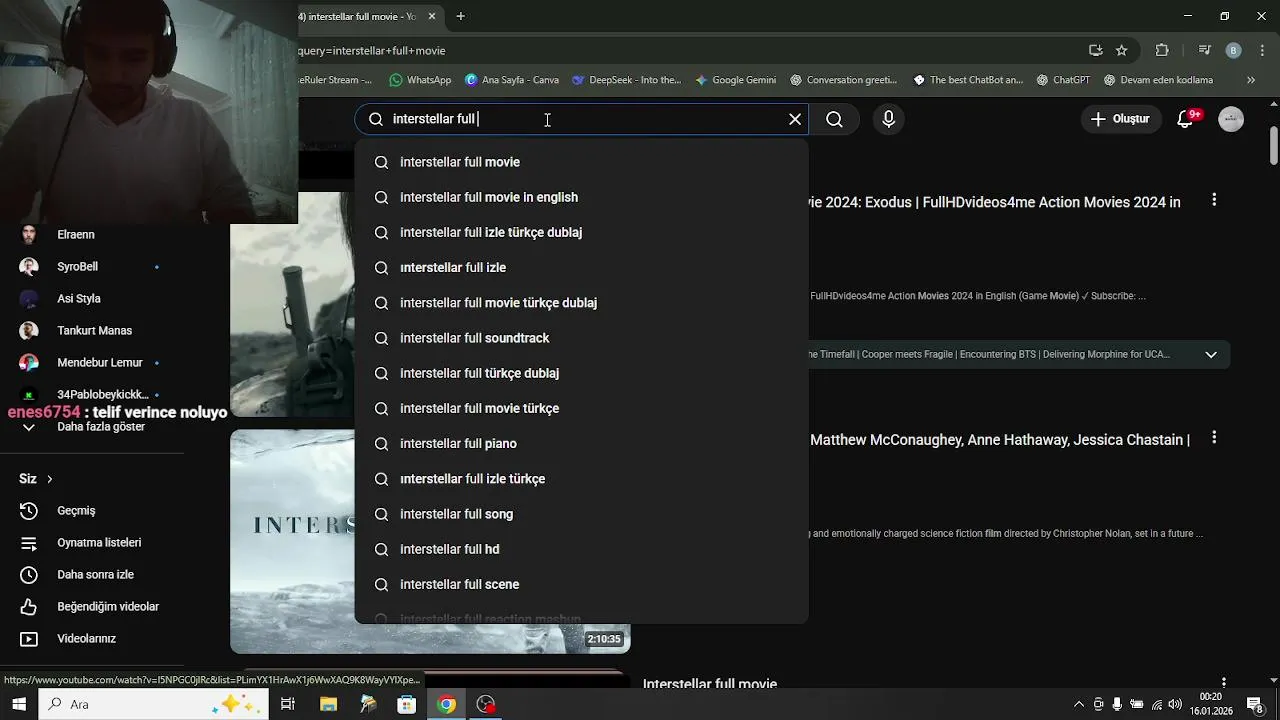Select suggestion interstellar full movie in english

581,197
